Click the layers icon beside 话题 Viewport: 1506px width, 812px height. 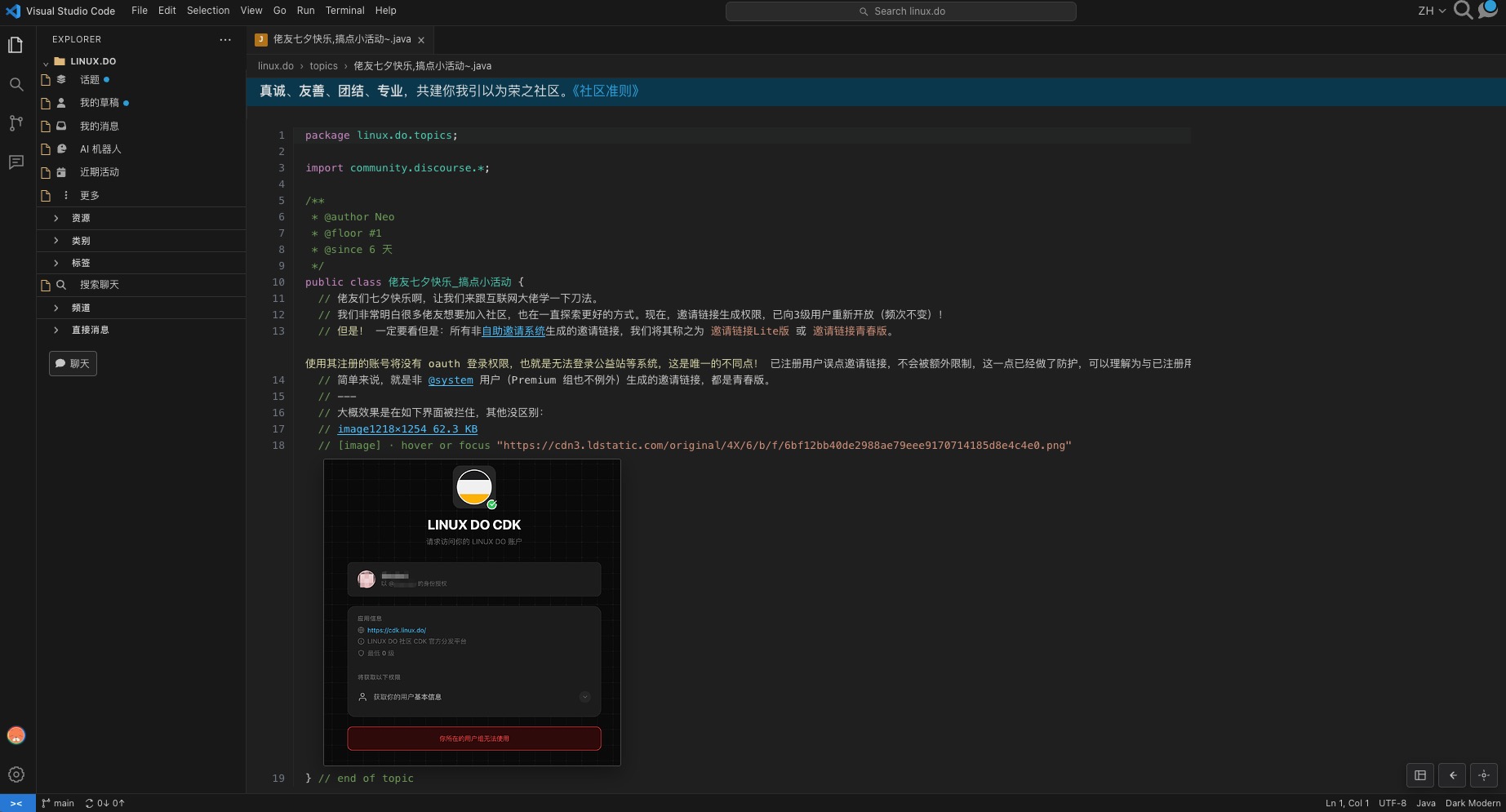(61, 79)
